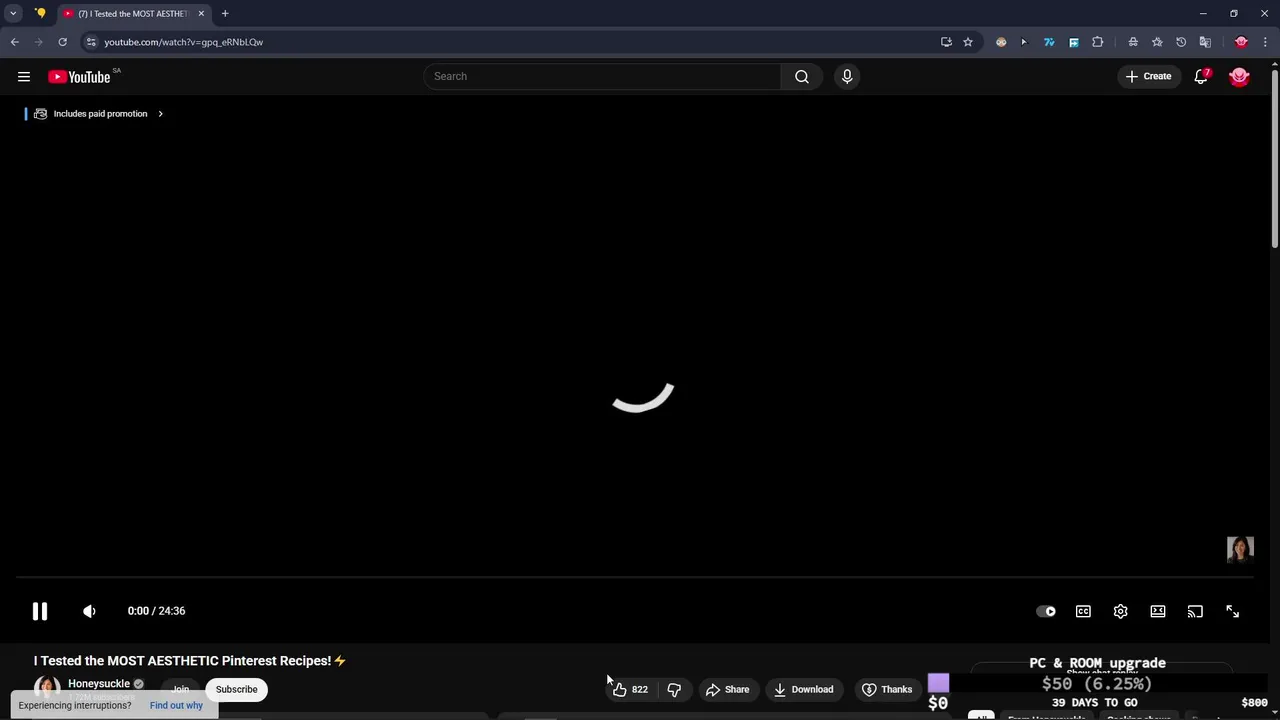This screenshot has height=720, width=1280.
Task: Mute the video volume
Action: coord(89,611)
